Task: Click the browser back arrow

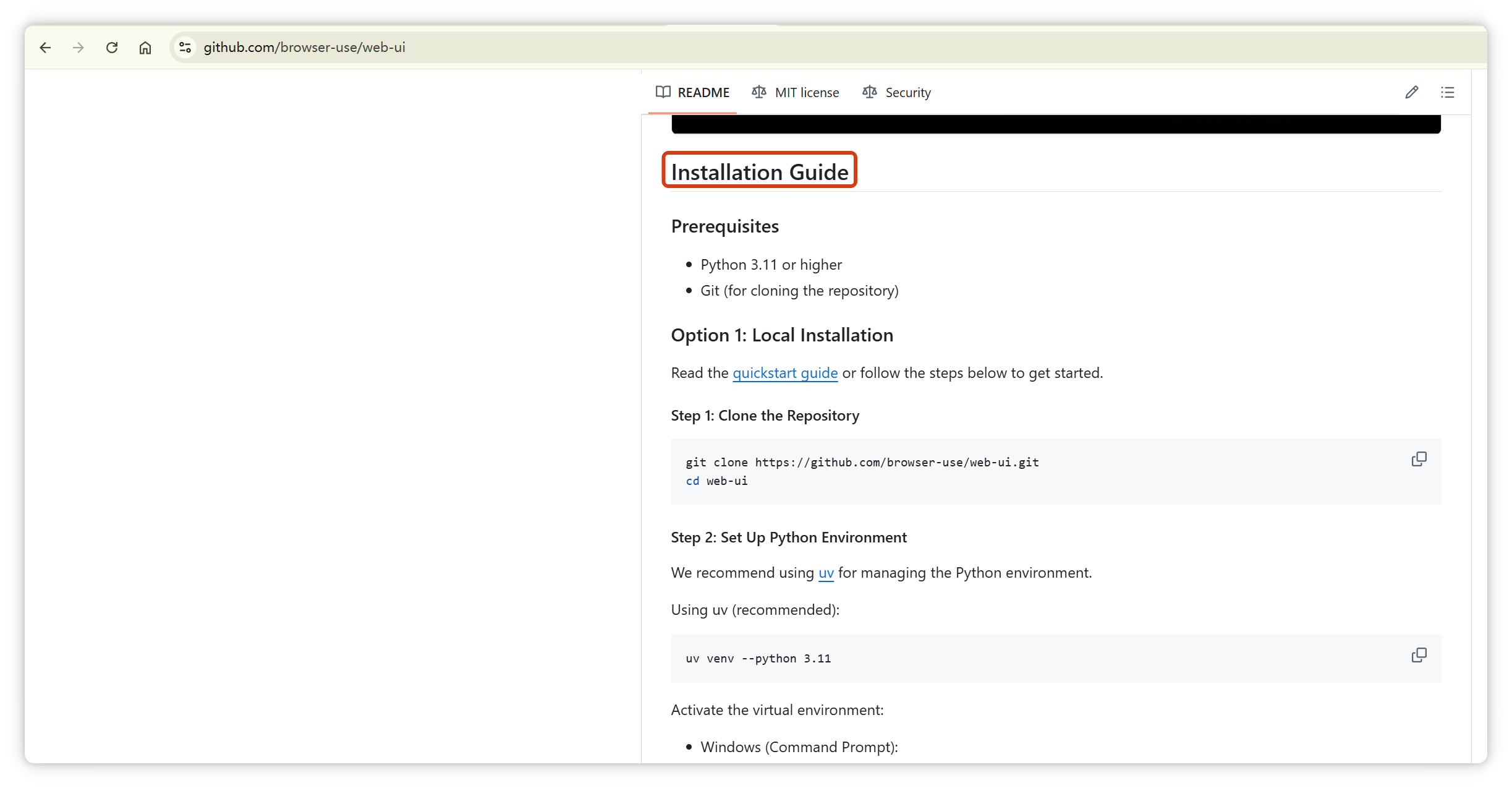Action: [x=45, y=48]
